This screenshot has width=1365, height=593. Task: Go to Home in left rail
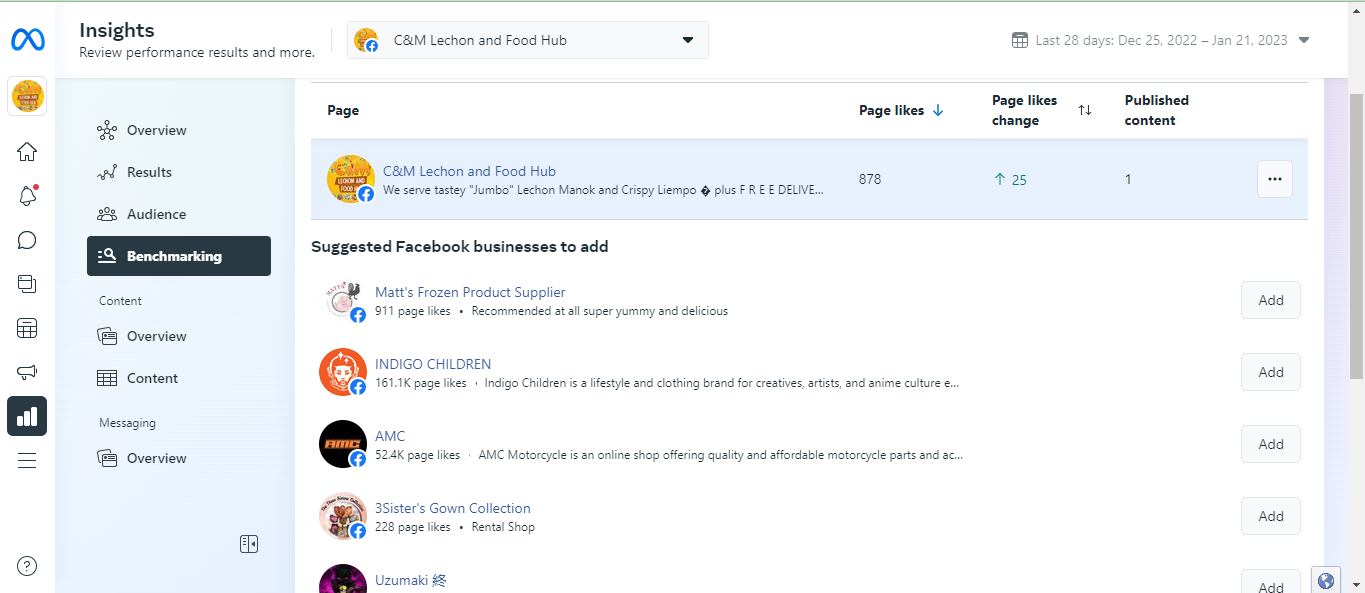27,152
